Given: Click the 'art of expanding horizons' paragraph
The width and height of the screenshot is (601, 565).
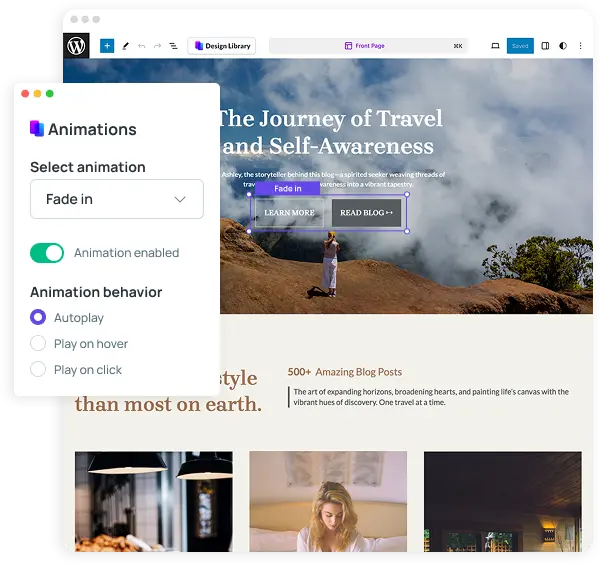Looking at the screenshot, I should tap(431, 397).
